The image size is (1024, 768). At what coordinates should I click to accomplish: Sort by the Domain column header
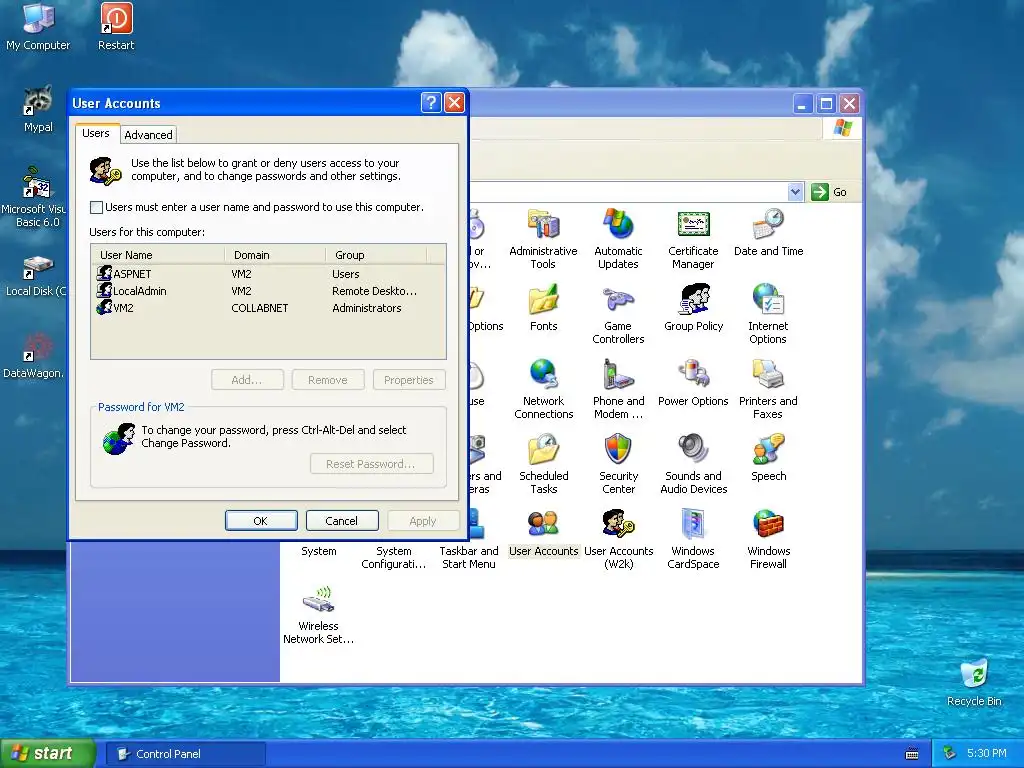pyautogui.click(x=275, y=255)
